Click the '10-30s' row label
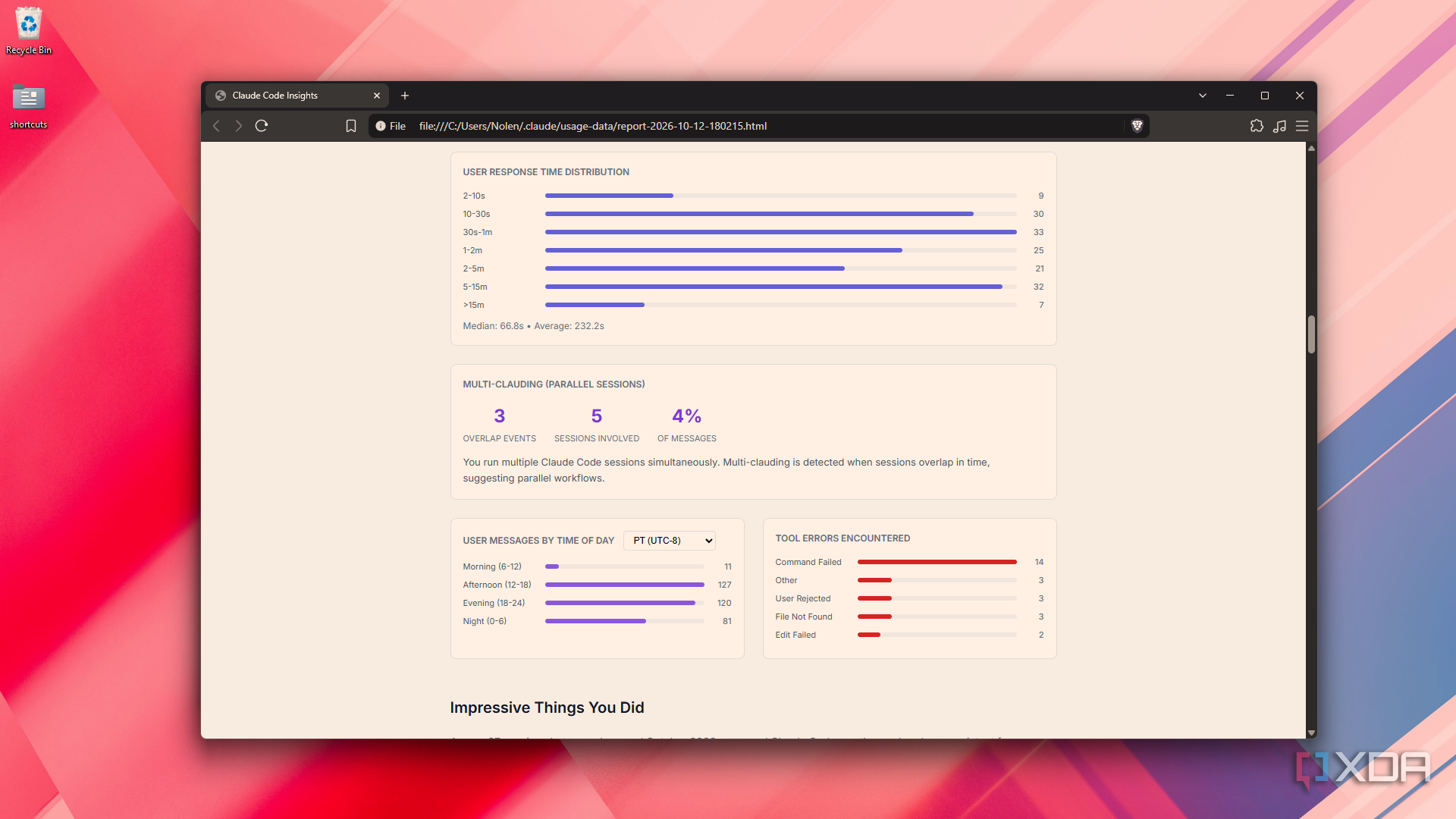Screen dimensions: 1456x819 (477, 214)
